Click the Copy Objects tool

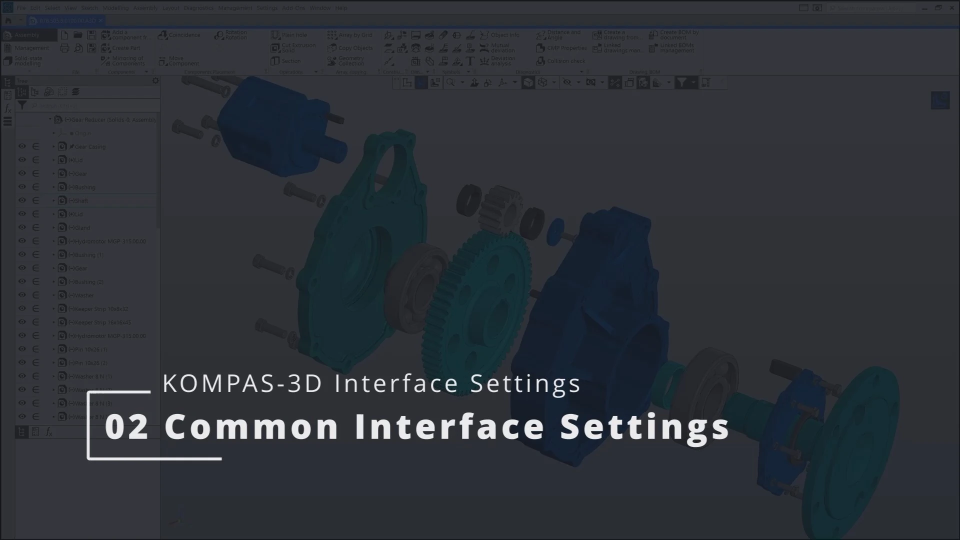355,48
